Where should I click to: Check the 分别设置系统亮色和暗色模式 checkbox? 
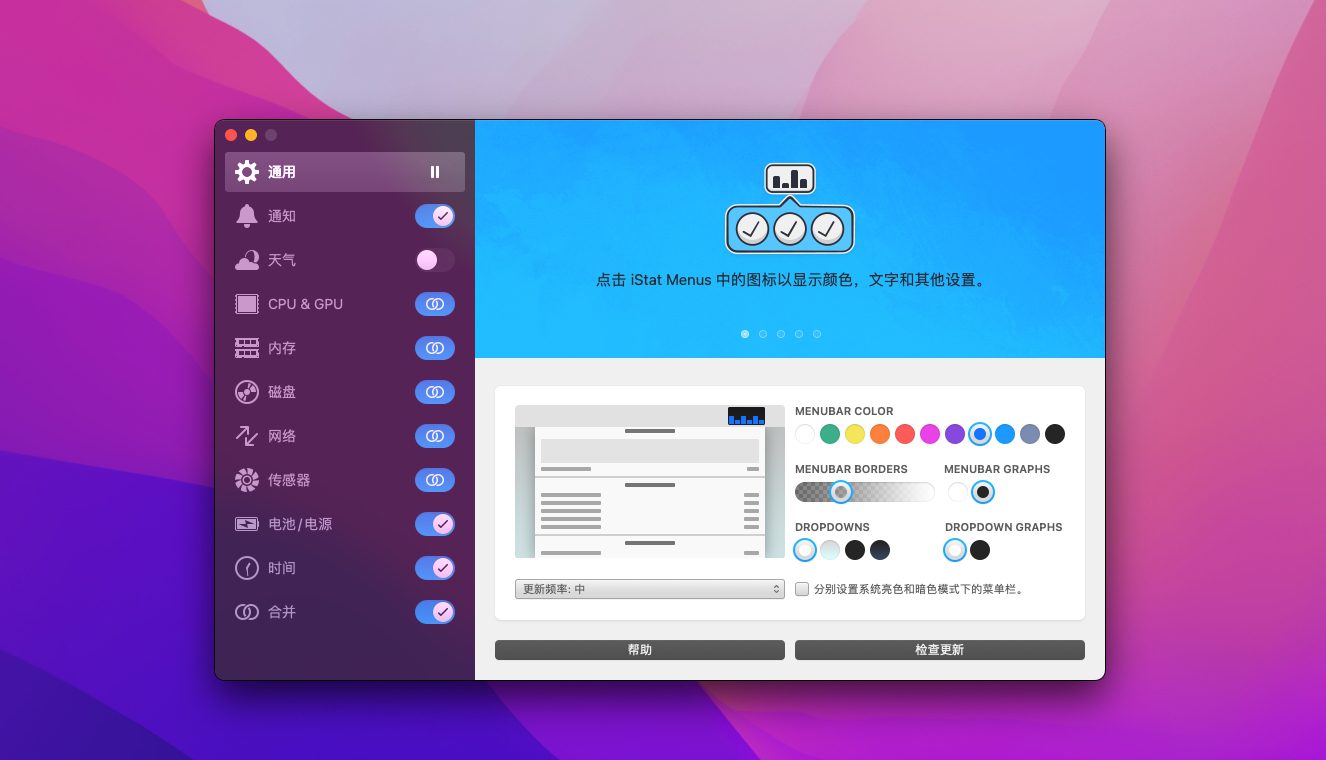tap(802, 589)
